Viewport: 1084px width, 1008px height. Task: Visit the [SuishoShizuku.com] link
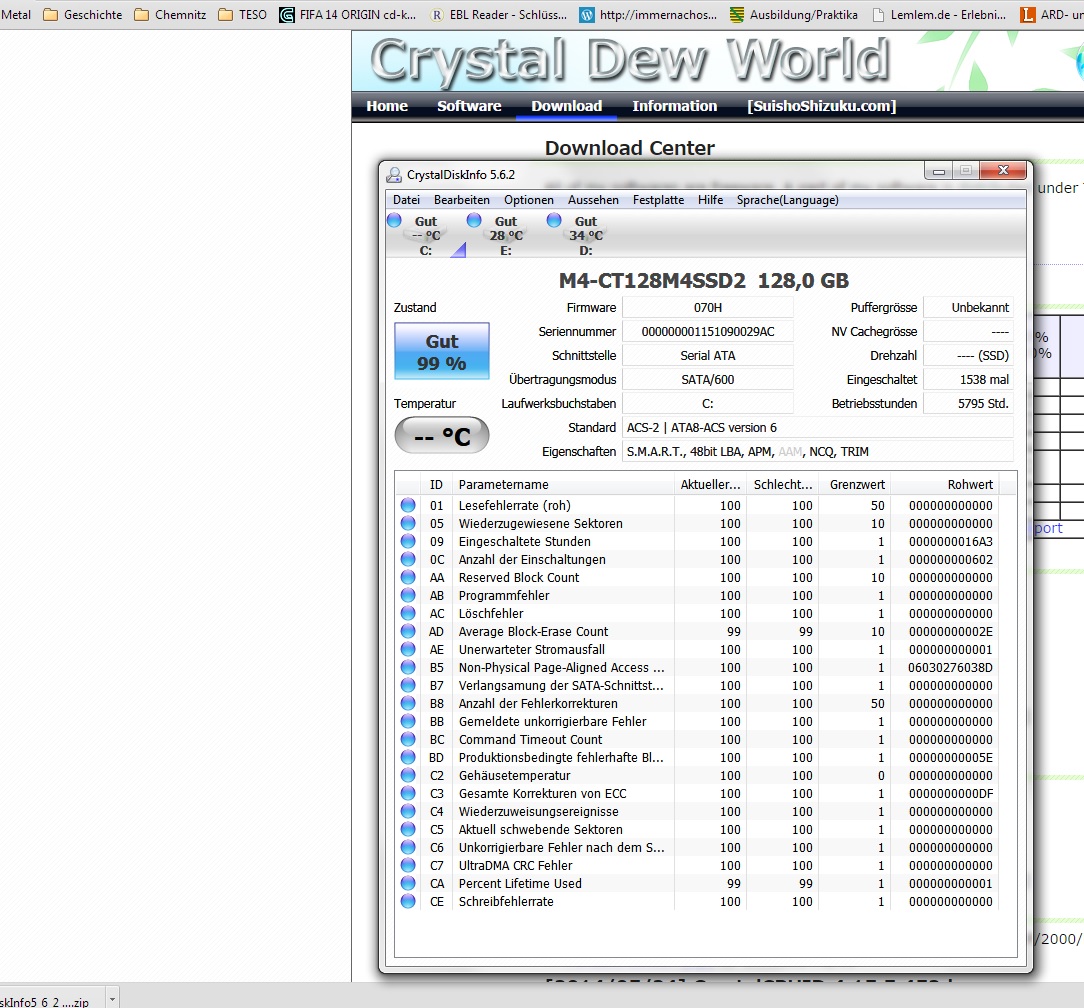click(821, 106)
